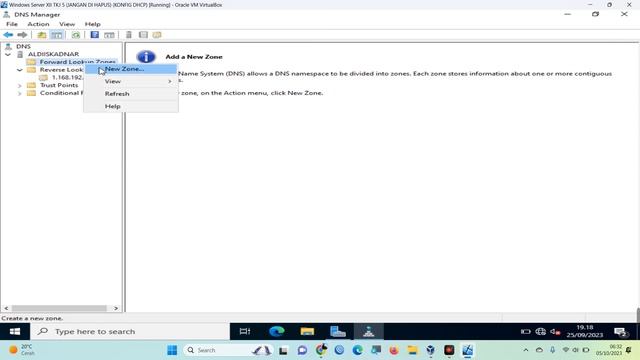The width and height of the screenshot is (640, 360).
Task: Toggle the Show/Hide Console Tree toolbar icon
Action: [x=57, y=35]
